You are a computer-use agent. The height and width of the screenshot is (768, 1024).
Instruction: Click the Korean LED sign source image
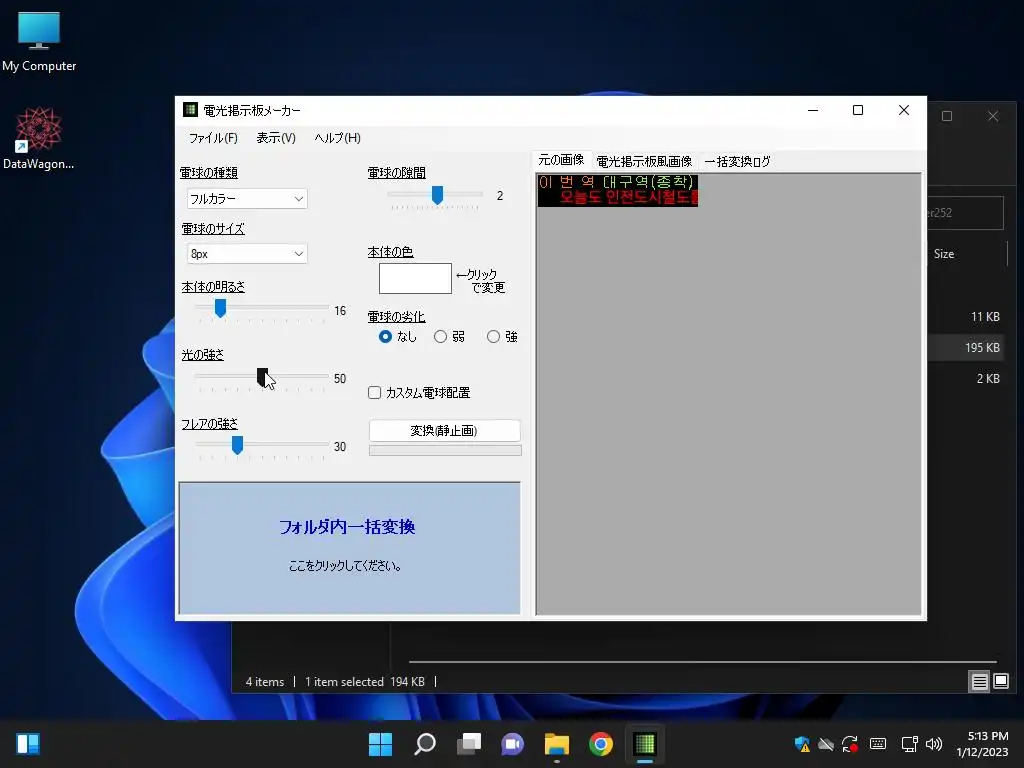pos(618,190)
